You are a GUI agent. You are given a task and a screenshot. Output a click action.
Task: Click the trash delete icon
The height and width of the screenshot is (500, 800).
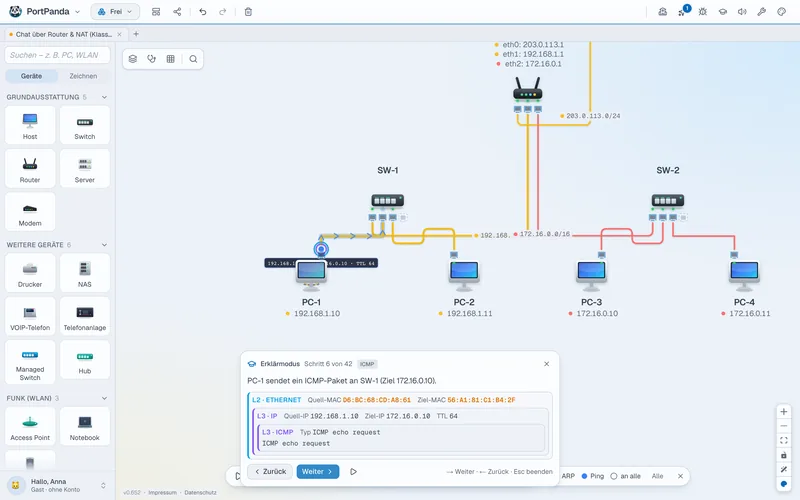(248, 12)
